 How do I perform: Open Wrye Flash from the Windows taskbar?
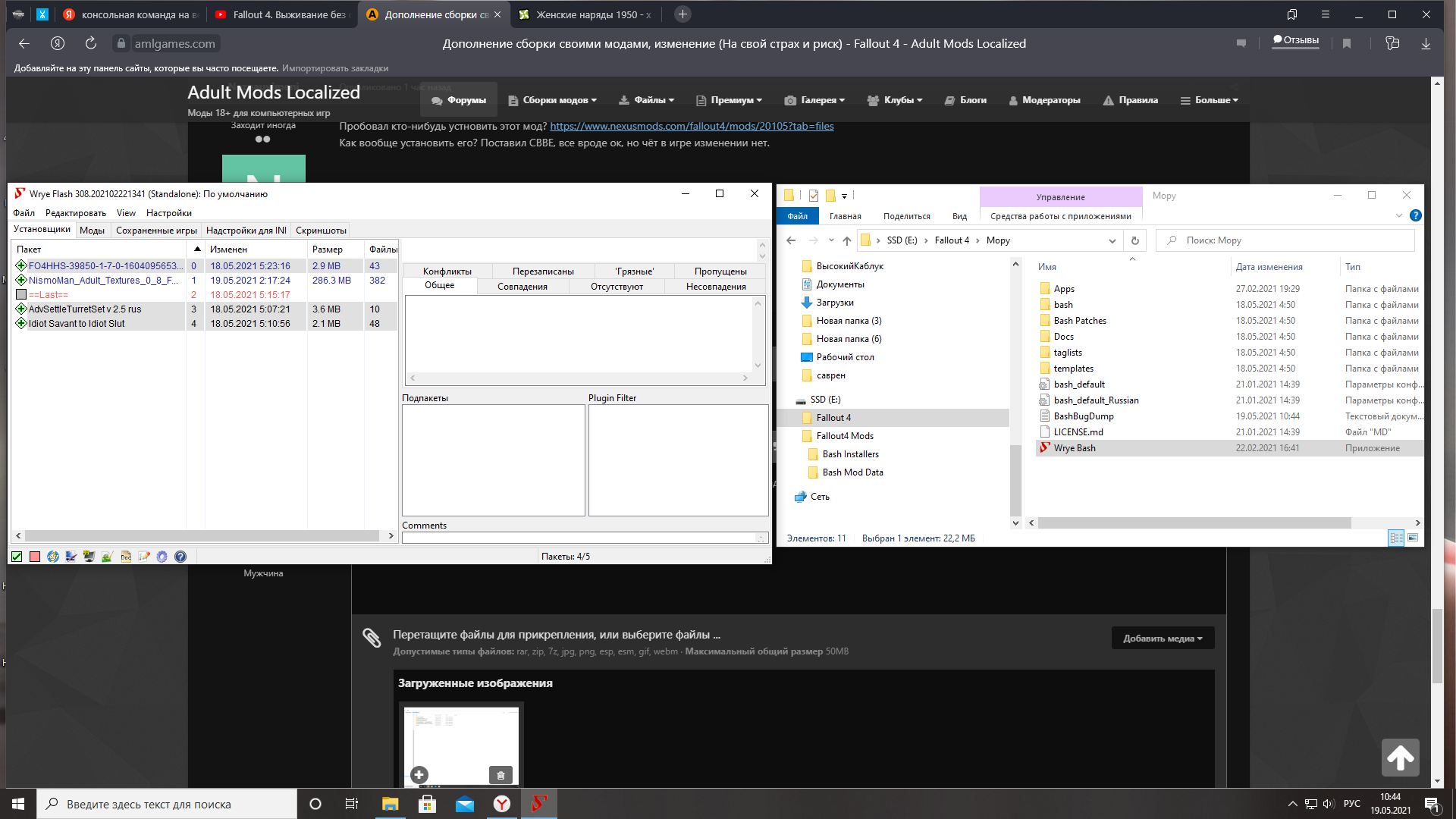538,804
